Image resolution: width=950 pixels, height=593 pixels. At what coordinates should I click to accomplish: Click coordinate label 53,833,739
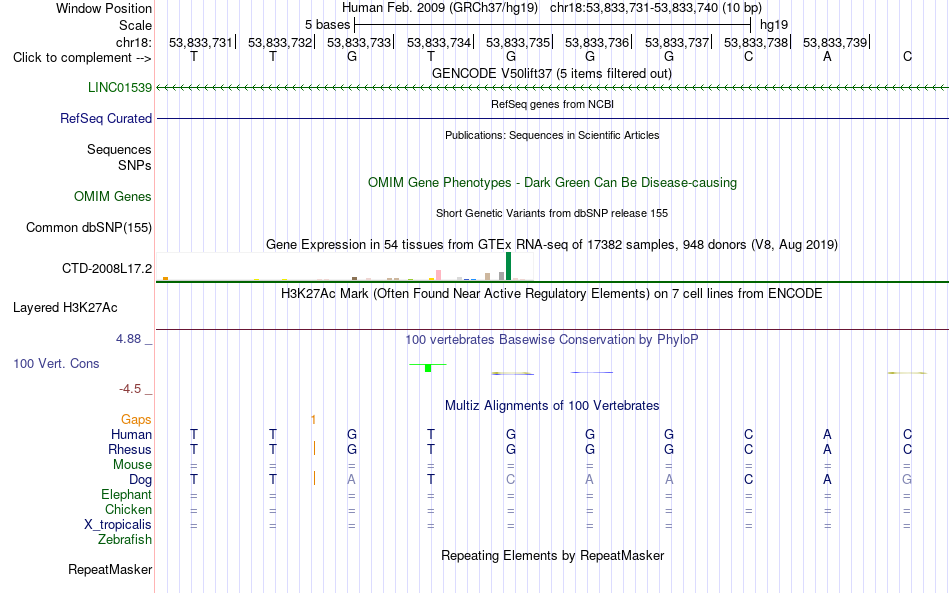click(835, 42)
